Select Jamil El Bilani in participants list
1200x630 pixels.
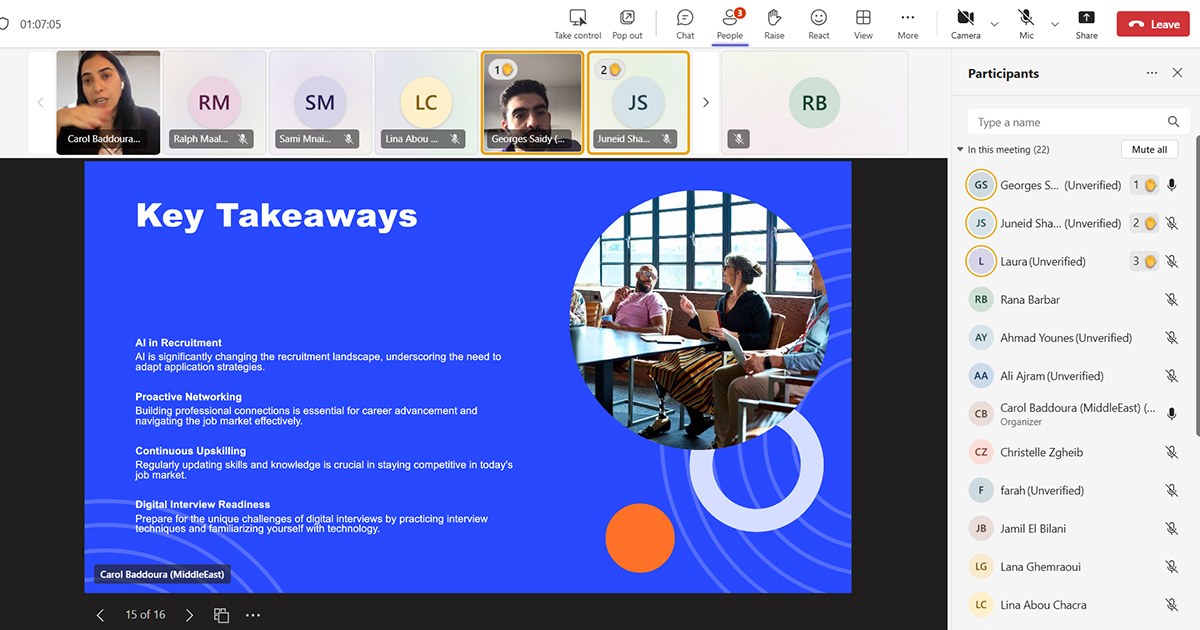pyautogui.click(x=1074, y=529)
